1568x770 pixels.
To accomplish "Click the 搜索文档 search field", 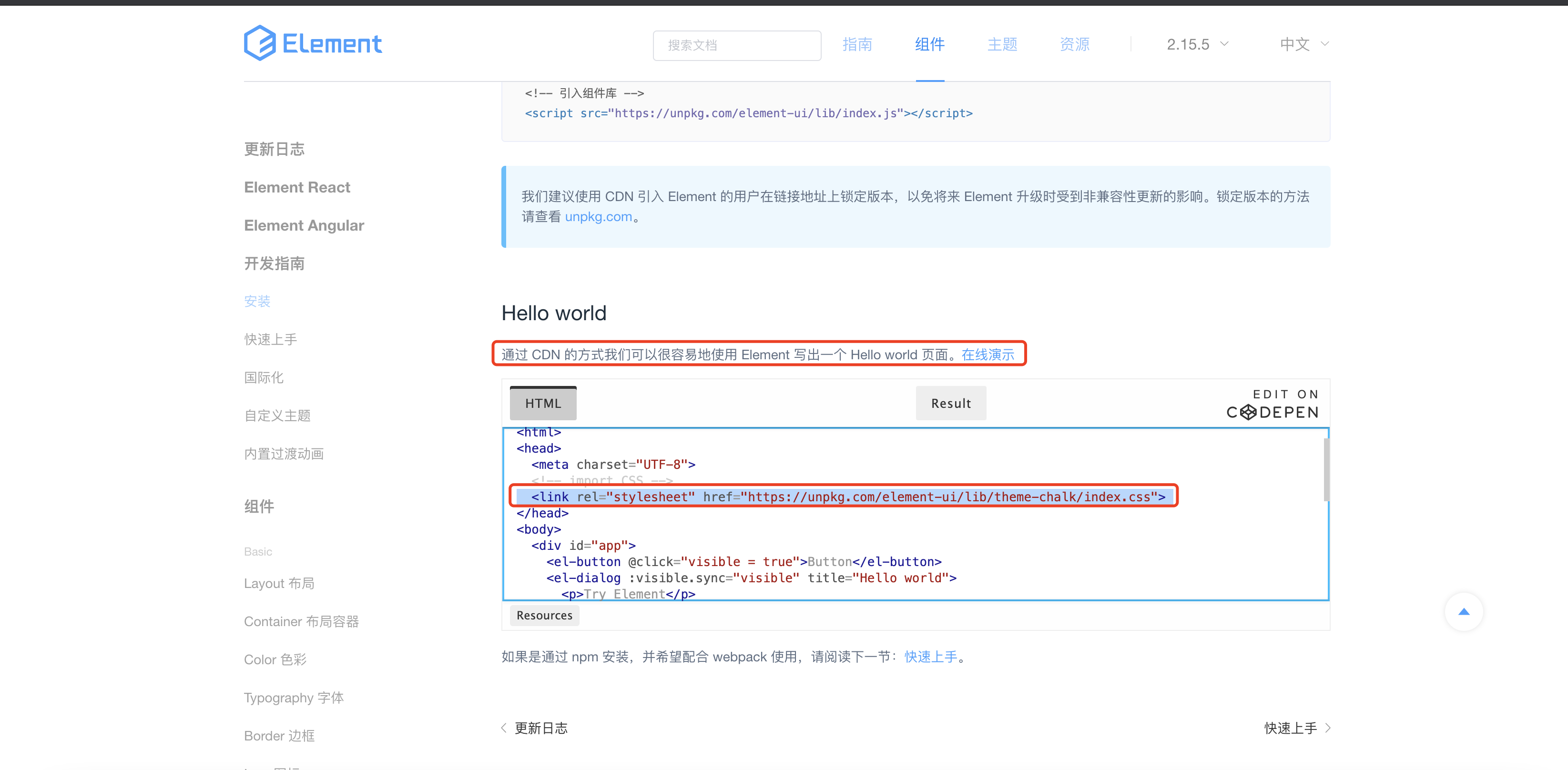I will [736, 45].
